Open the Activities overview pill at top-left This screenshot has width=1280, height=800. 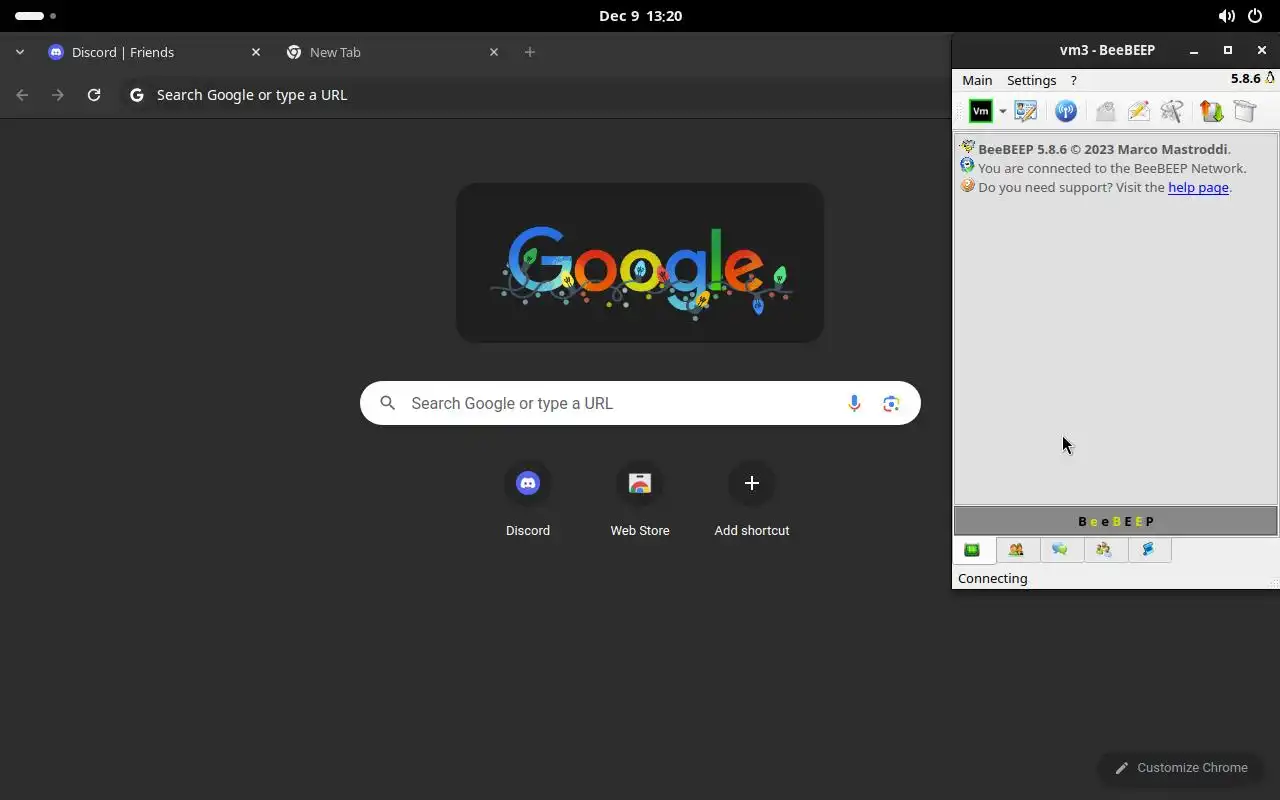(35, 16)
